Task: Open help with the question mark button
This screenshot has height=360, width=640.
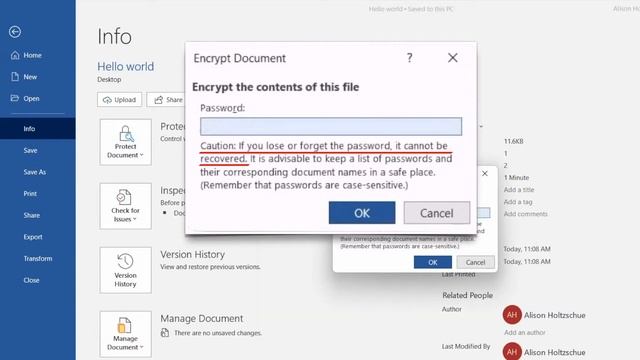Action: (409, 58)
